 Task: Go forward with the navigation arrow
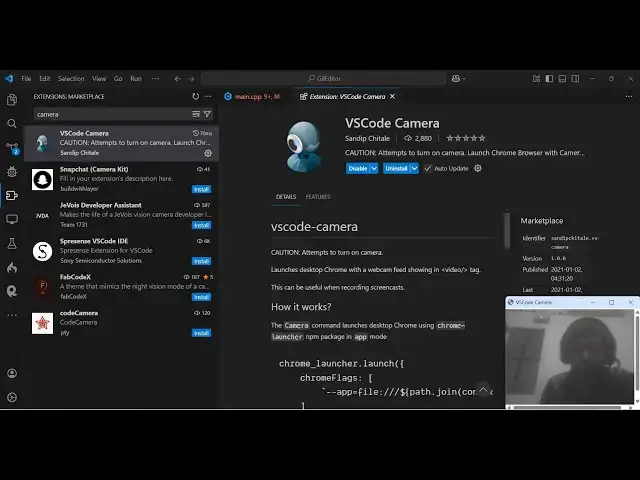click(x=191, y=79)
